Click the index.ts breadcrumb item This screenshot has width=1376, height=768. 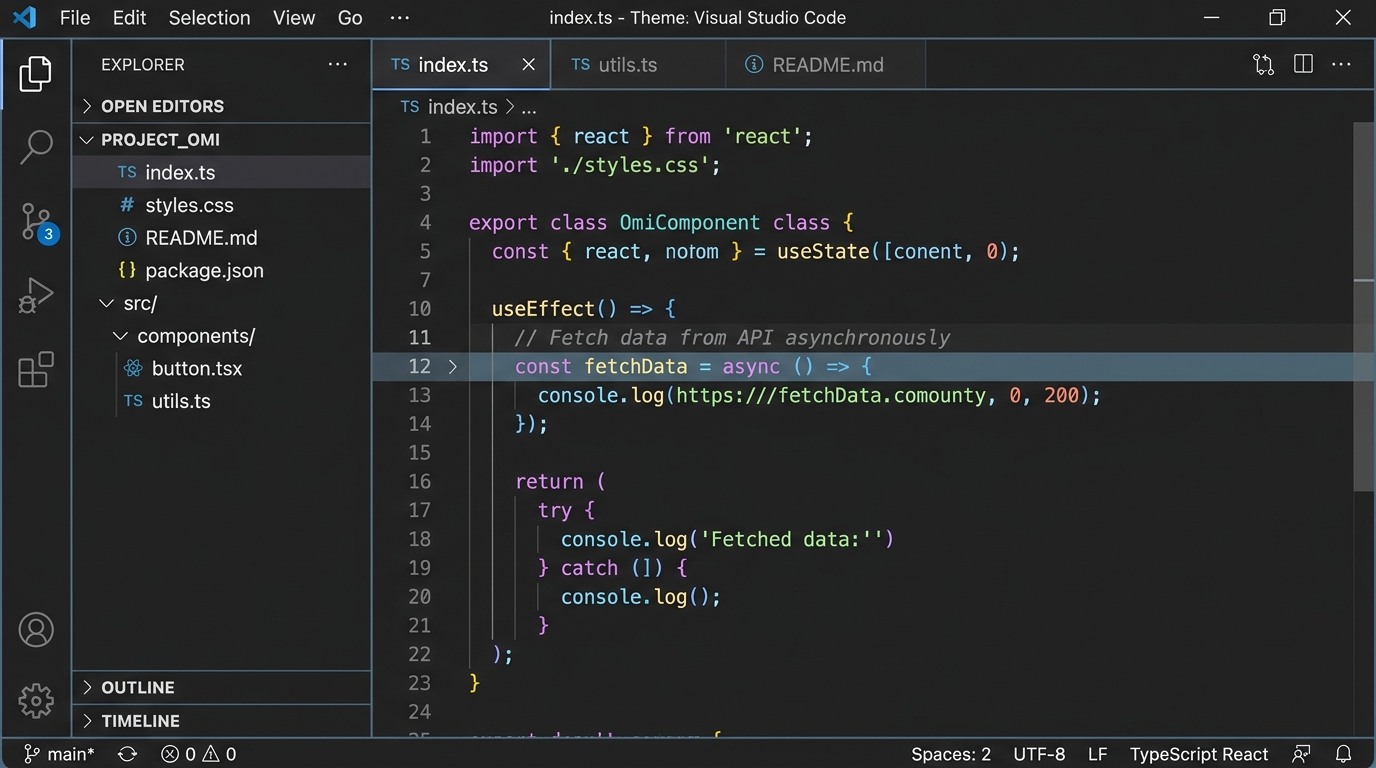pyautogui.click(x=449, y=106)
